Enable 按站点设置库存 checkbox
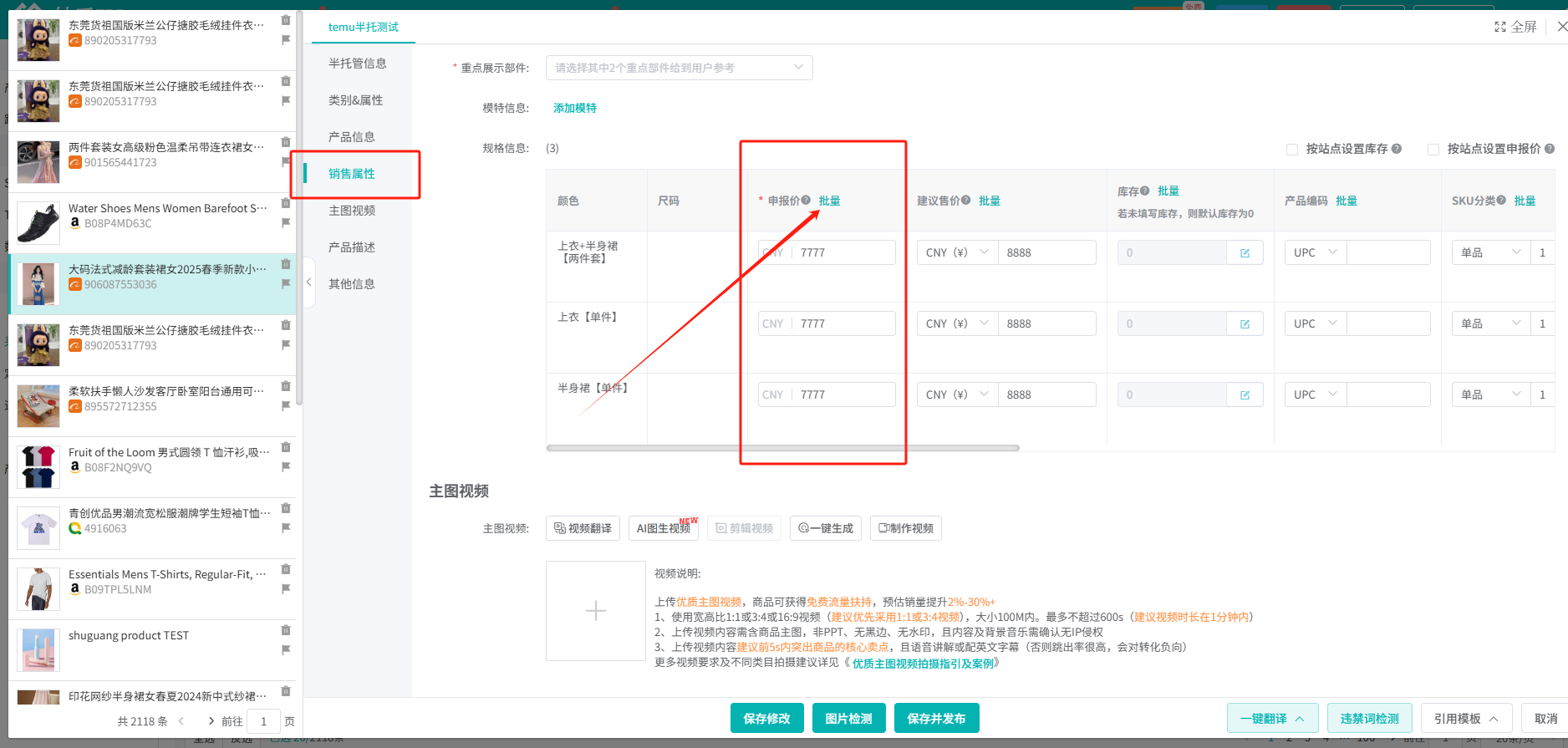 (x=1292, y=149)
